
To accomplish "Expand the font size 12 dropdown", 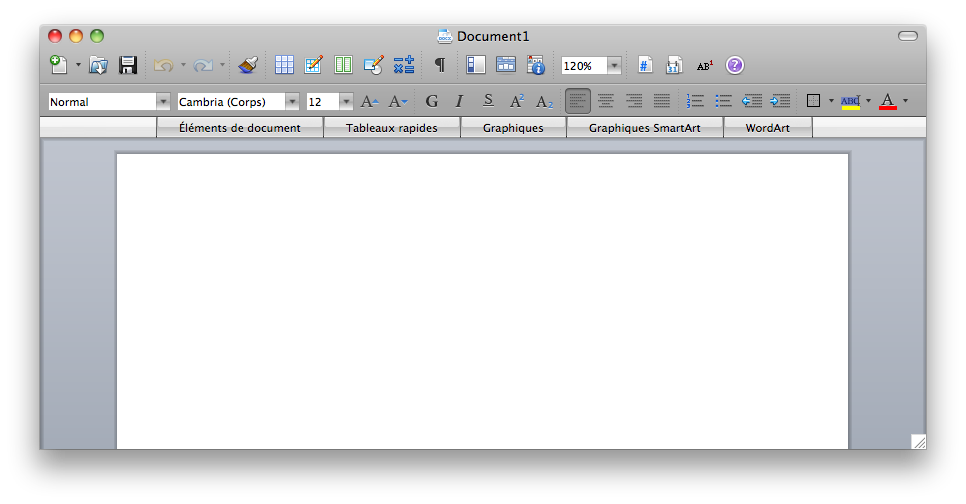I will tap(346, 102).
